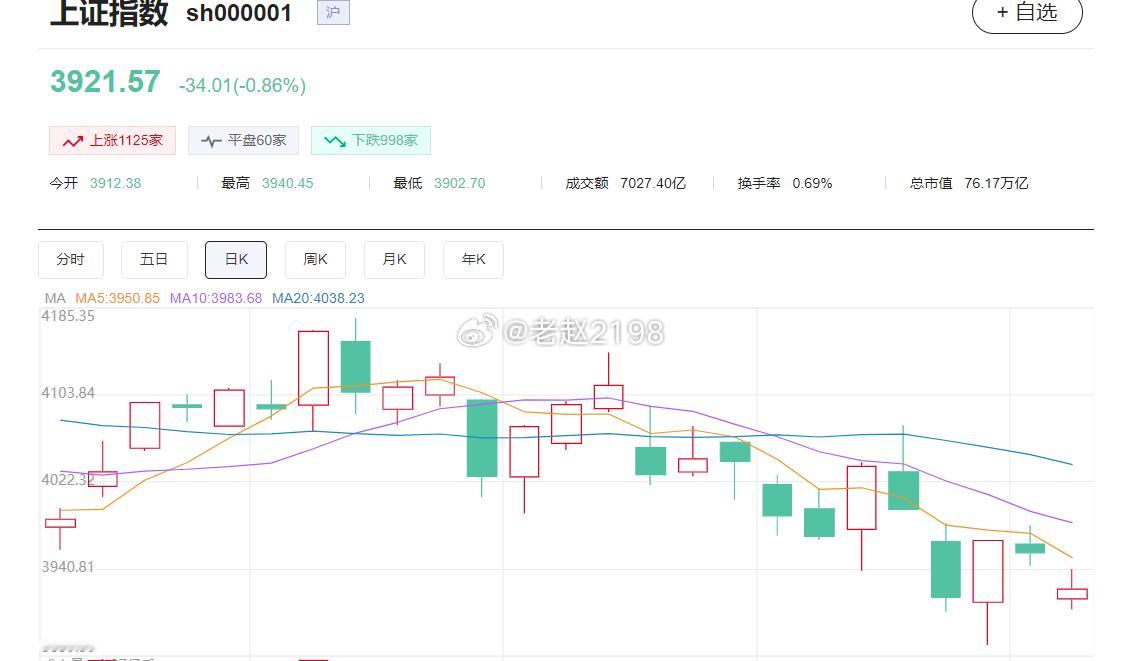Click the MA5:3950.85 indicator label

pyautogui.click(x=118, y=298)
